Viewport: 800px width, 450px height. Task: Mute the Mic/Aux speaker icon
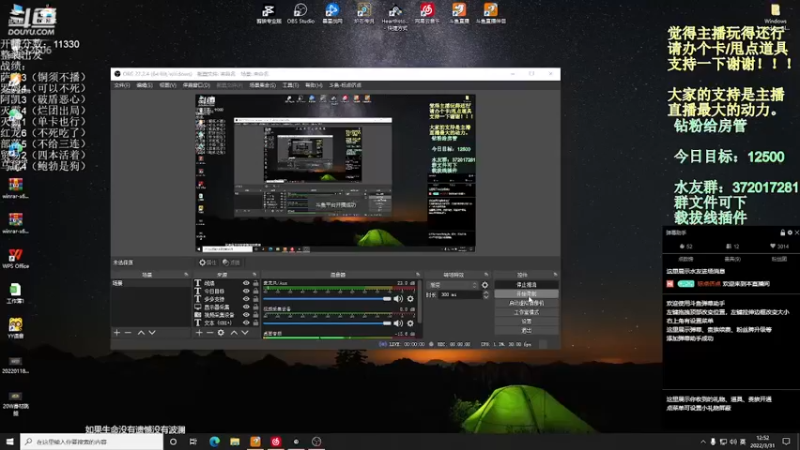tap(398, 299)
